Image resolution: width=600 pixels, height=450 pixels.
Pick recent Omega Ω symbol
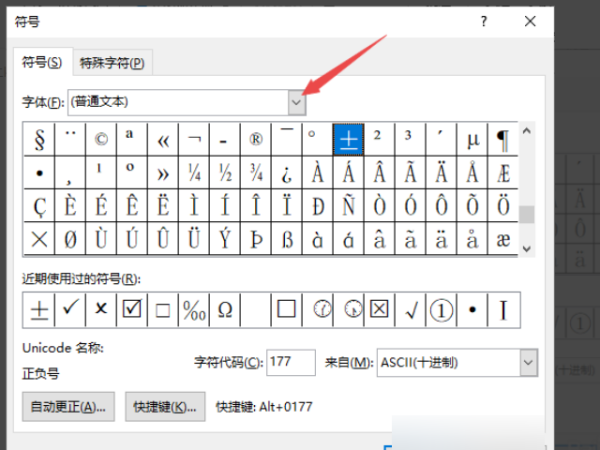pos(225,310)
